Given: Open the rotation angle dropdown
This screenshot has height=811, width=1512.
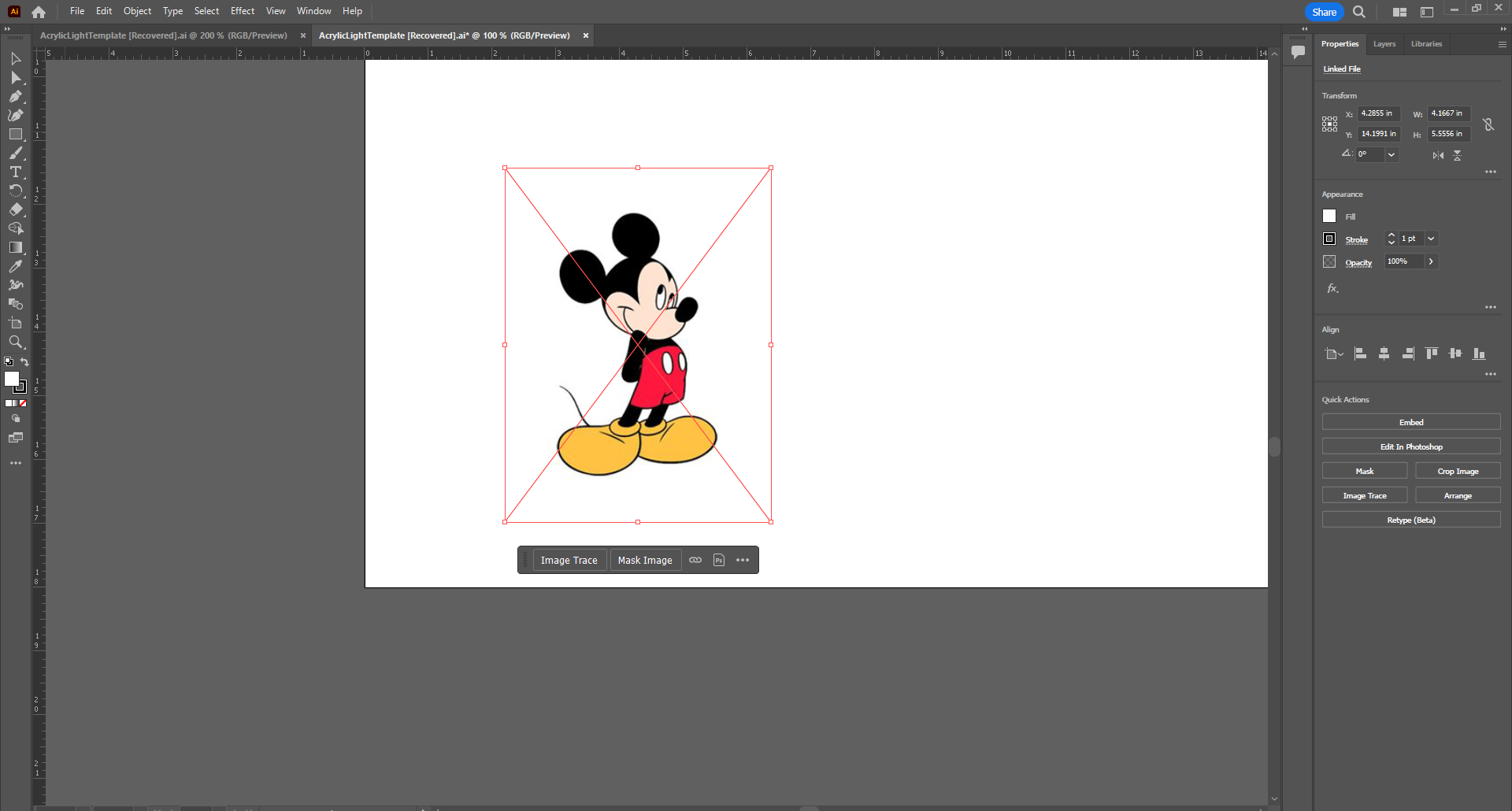Looking at the screenshot, I should pos(1392,154).
